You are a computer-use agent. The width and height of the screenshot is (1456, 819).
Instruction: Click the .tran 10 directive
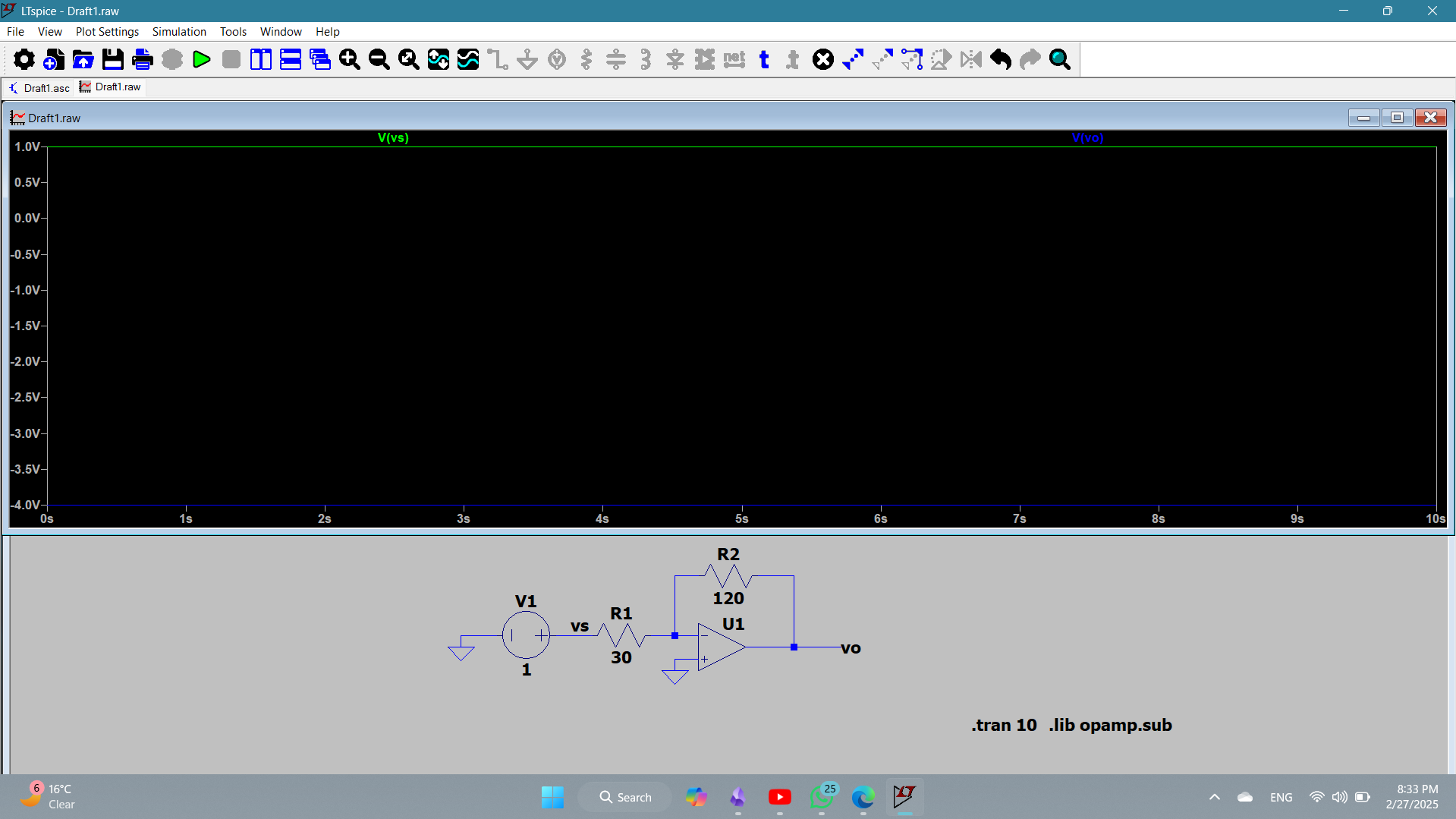(1004, 725)
